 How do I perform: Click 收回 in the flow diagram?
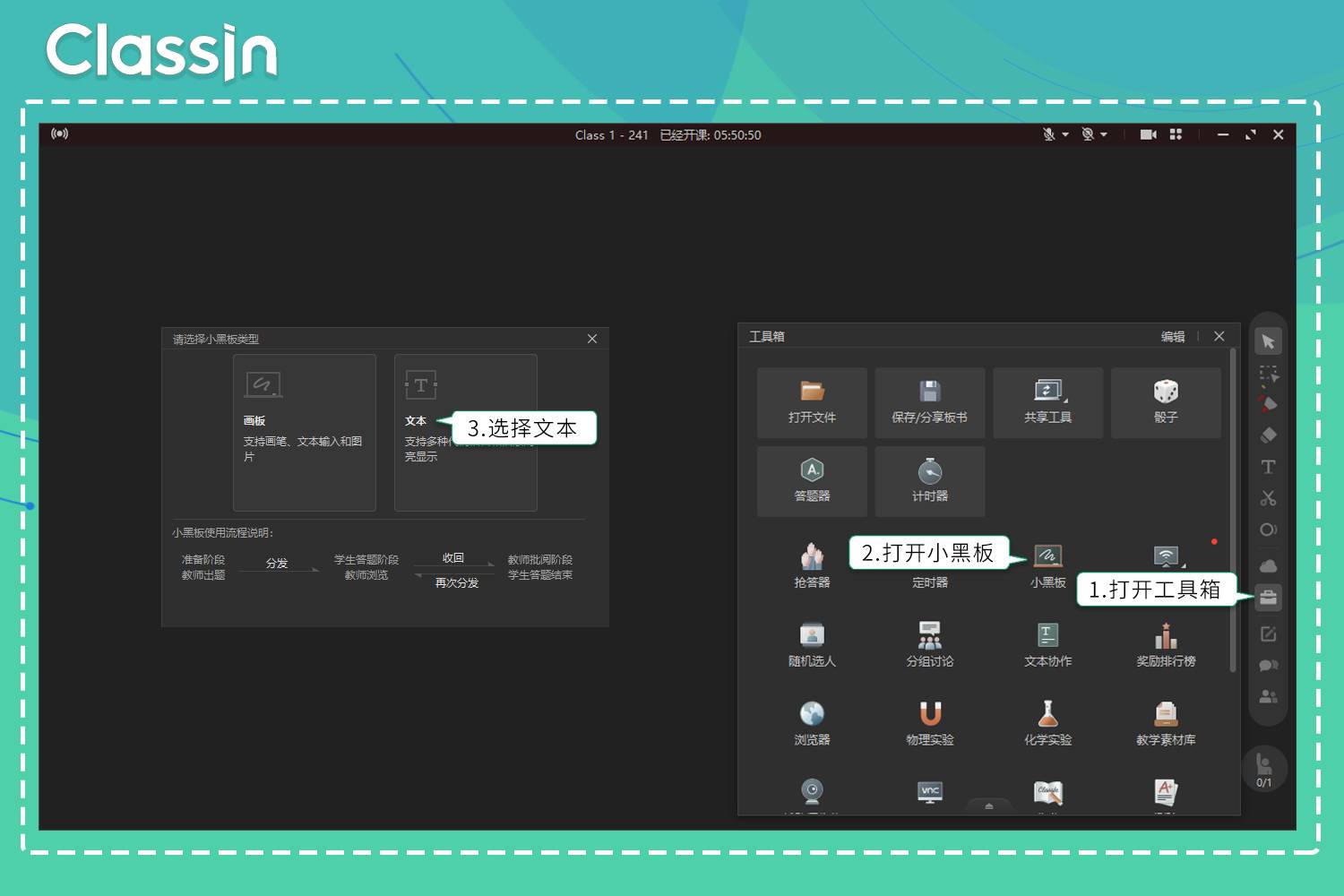(453, 557)
